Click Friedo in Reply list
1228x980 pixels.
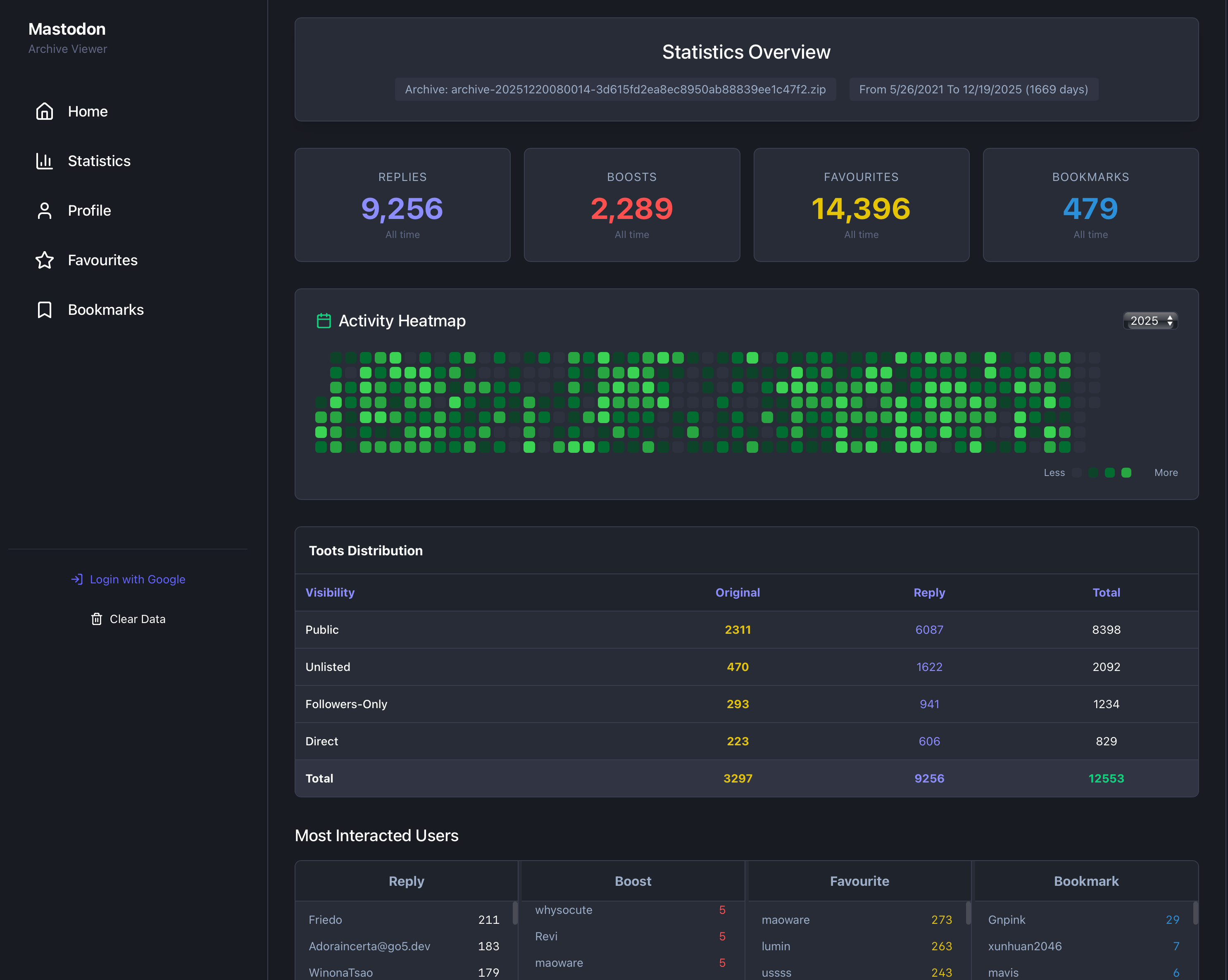[x=325, y=920]
